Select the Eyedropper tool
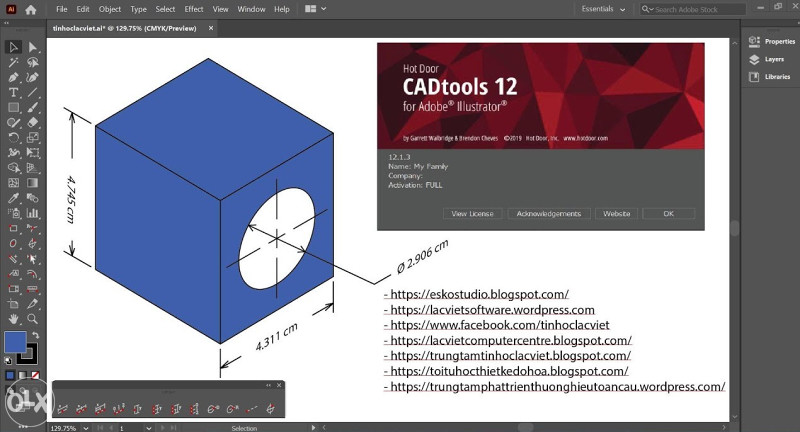 [13, 198]
